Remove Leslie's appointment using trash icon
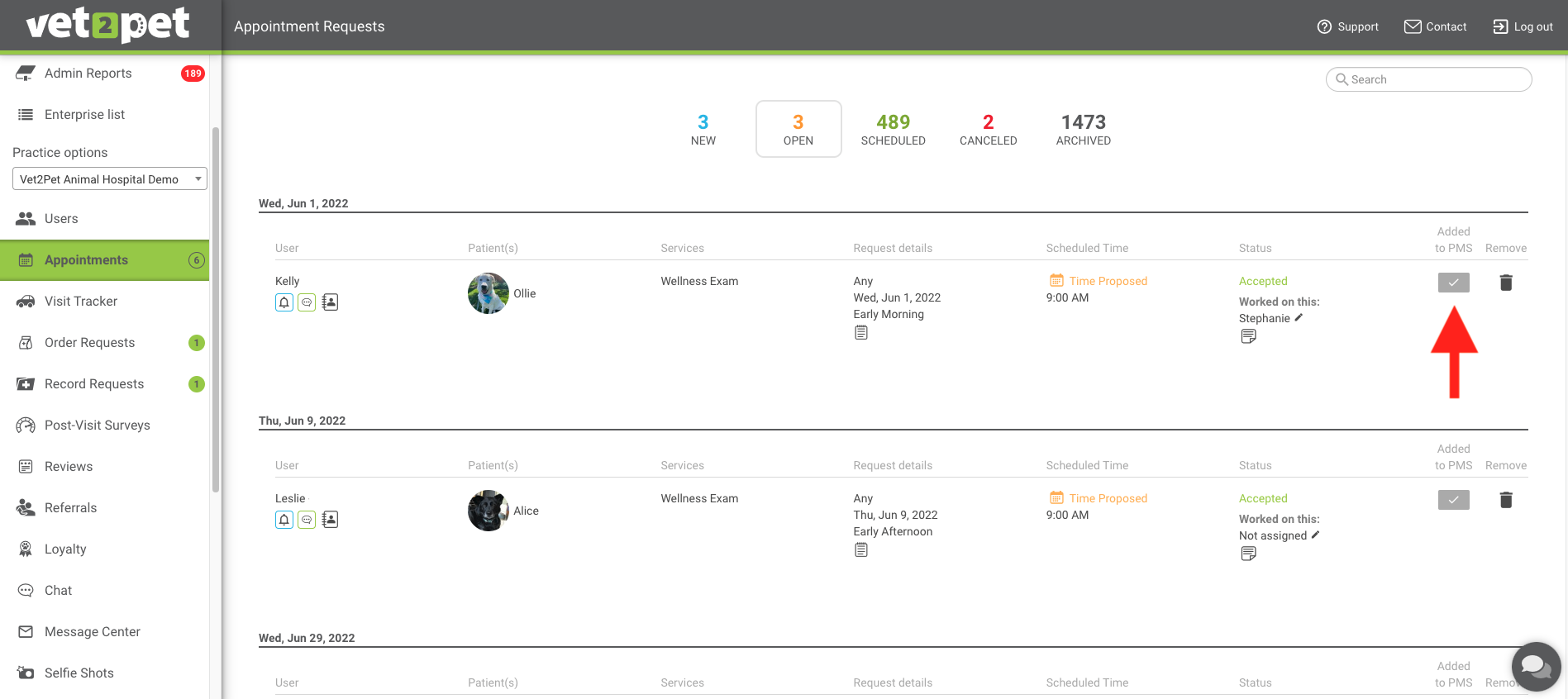1568x699 pixels. point(1506,500)
